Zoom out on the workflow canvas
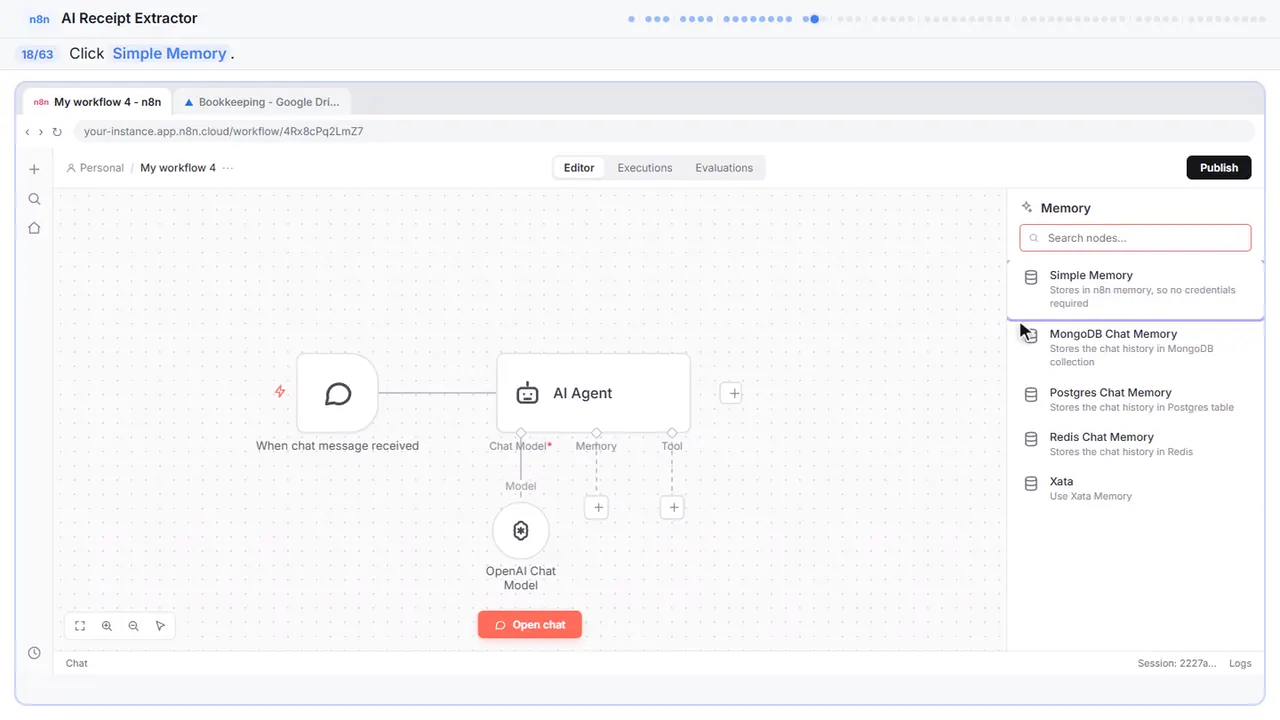Viewport: 1280px width, 720px height. pyautogui.click(x=134, y=626)
